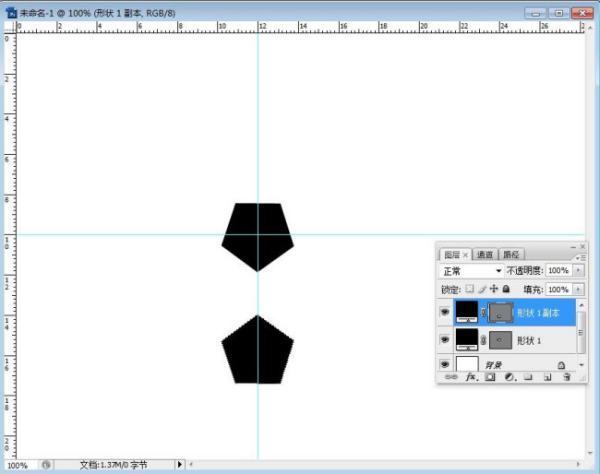Hide the 形状 1 副本 layer

445,312
